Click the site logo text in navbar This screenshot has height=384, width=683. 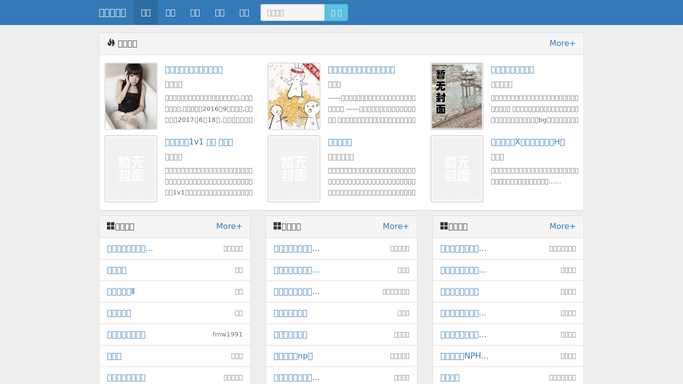112,13
